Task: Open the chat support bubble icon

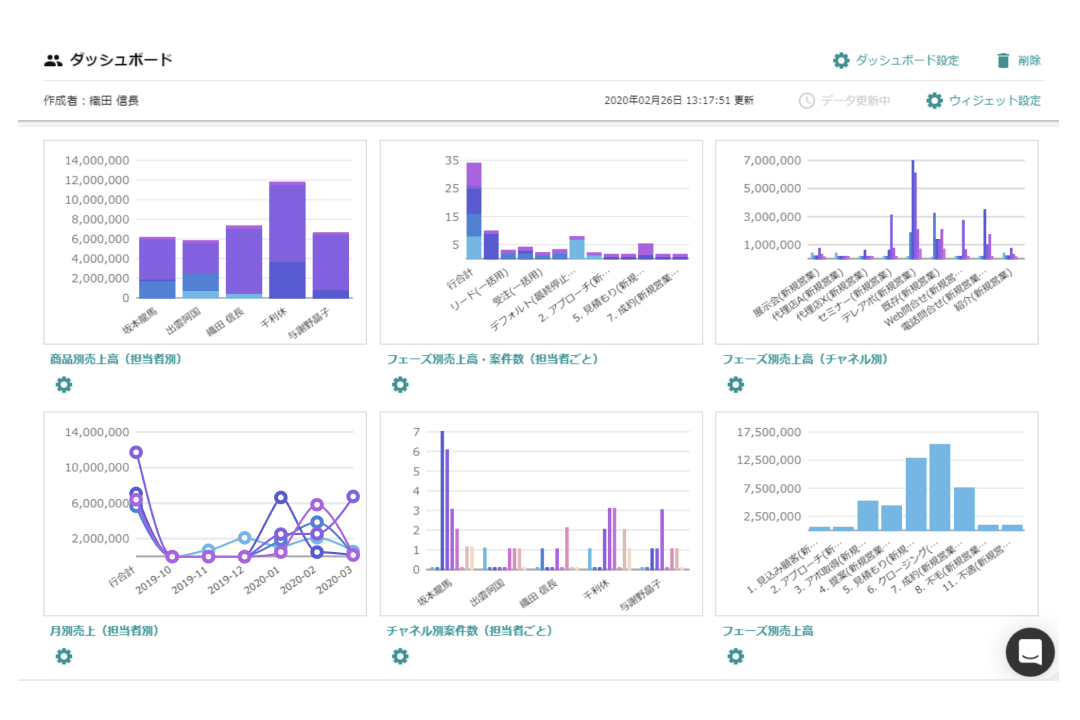Action: [1030, 652]
